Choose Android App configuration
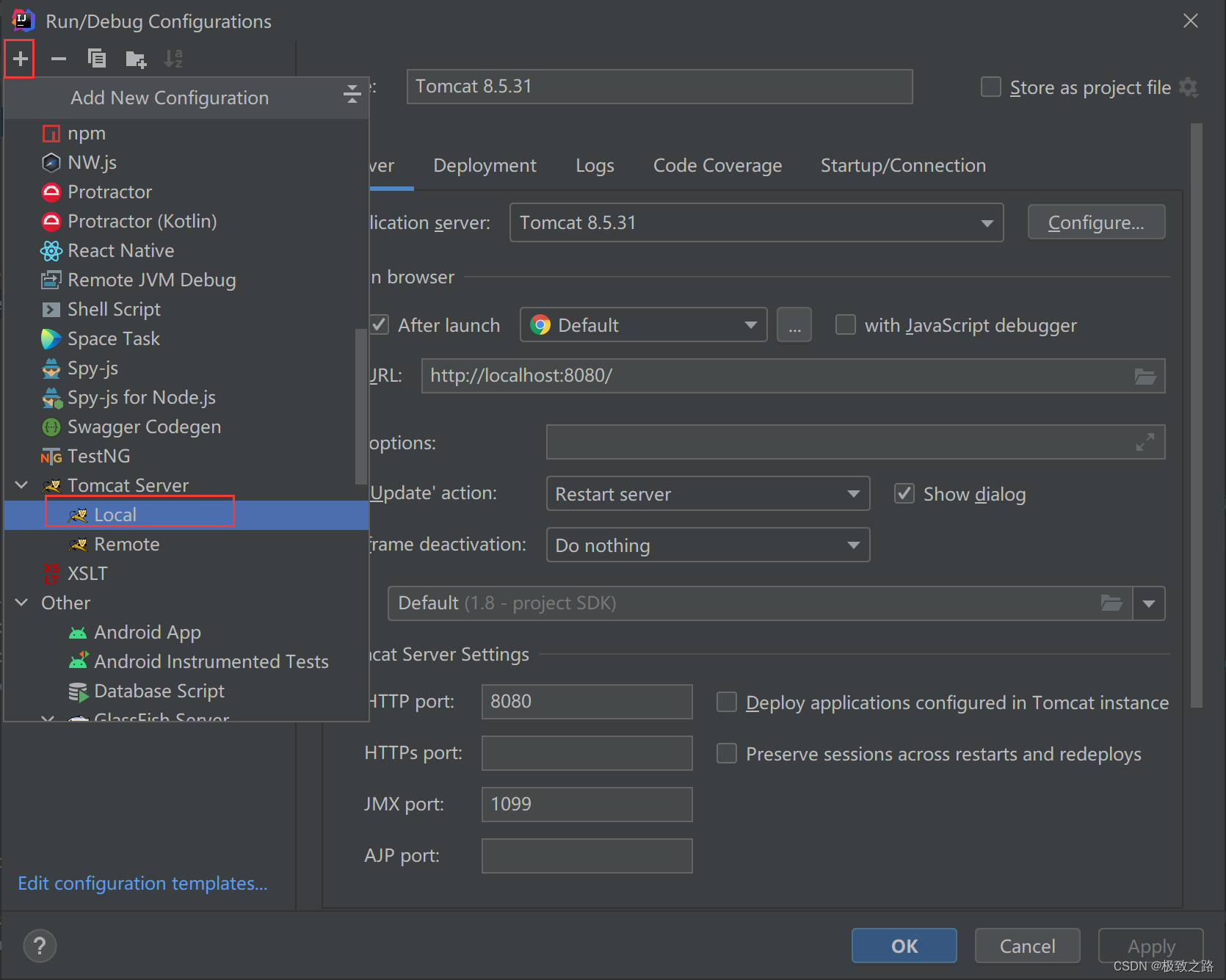This screenshot has height=980, width=1226. point(186,633)
